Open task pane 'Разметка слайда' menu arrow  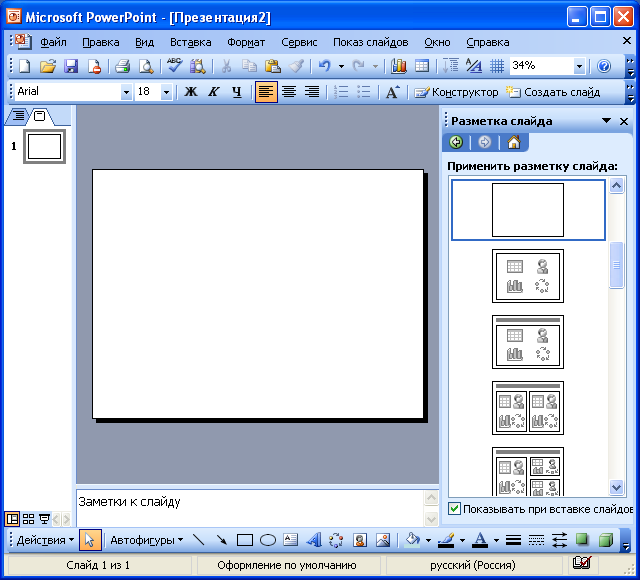click(x=607, y=121)
